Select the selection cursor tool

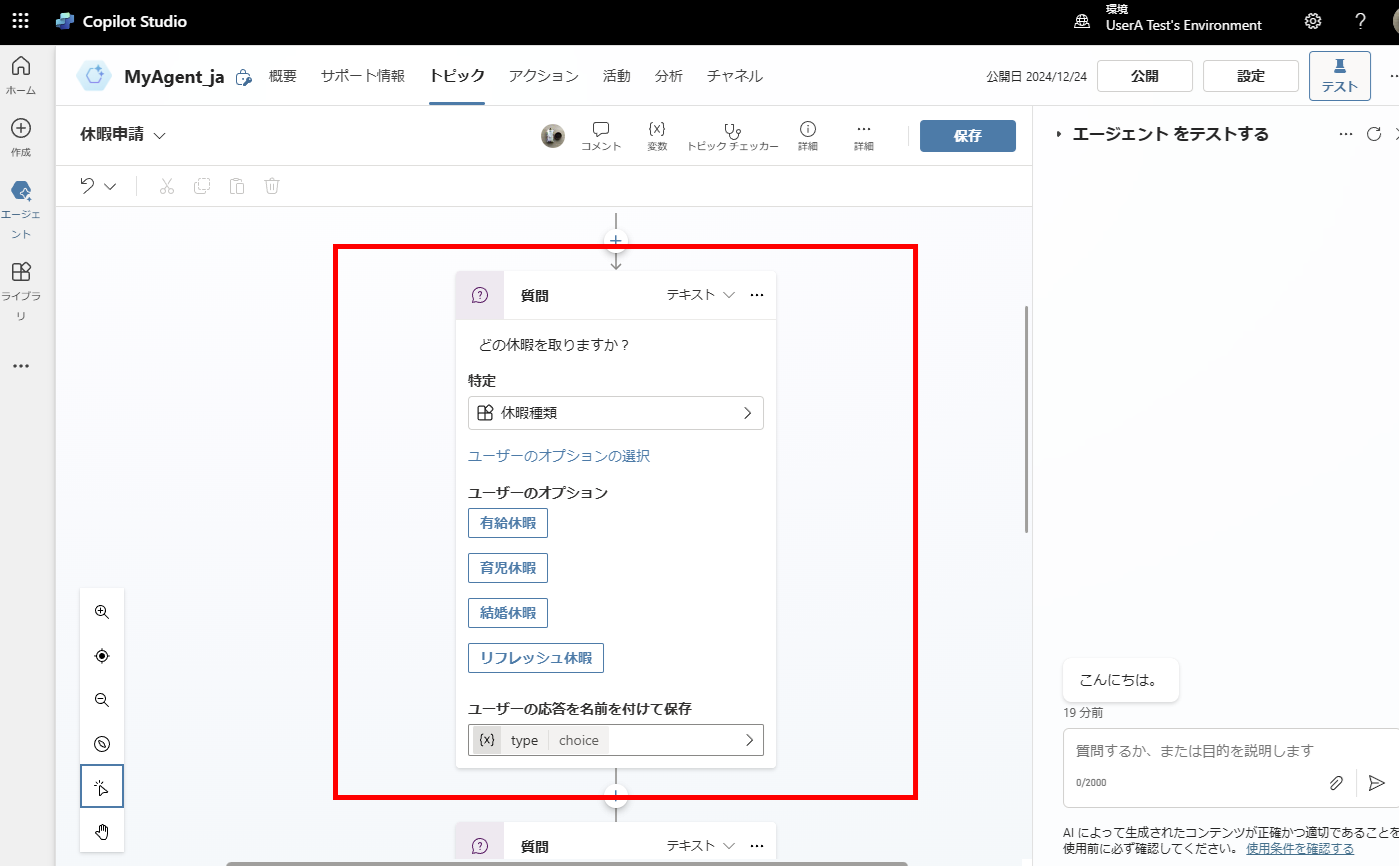pos(101,786)
